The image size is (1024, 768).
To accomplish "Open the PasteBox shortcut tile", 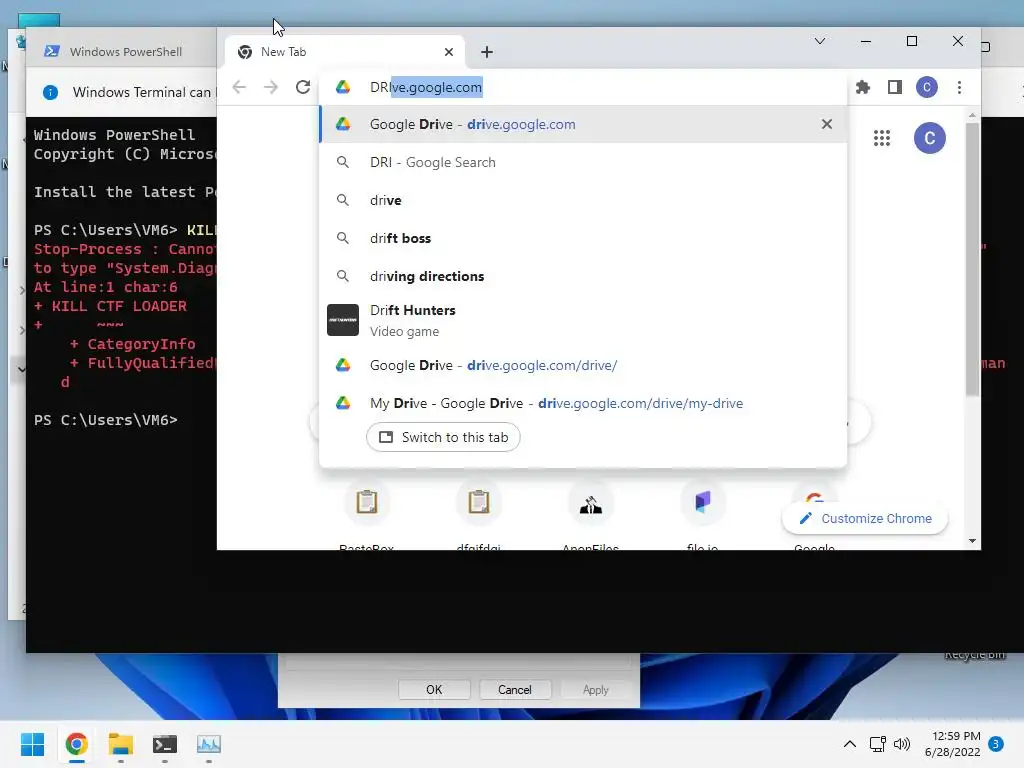I will pos(366,516).
